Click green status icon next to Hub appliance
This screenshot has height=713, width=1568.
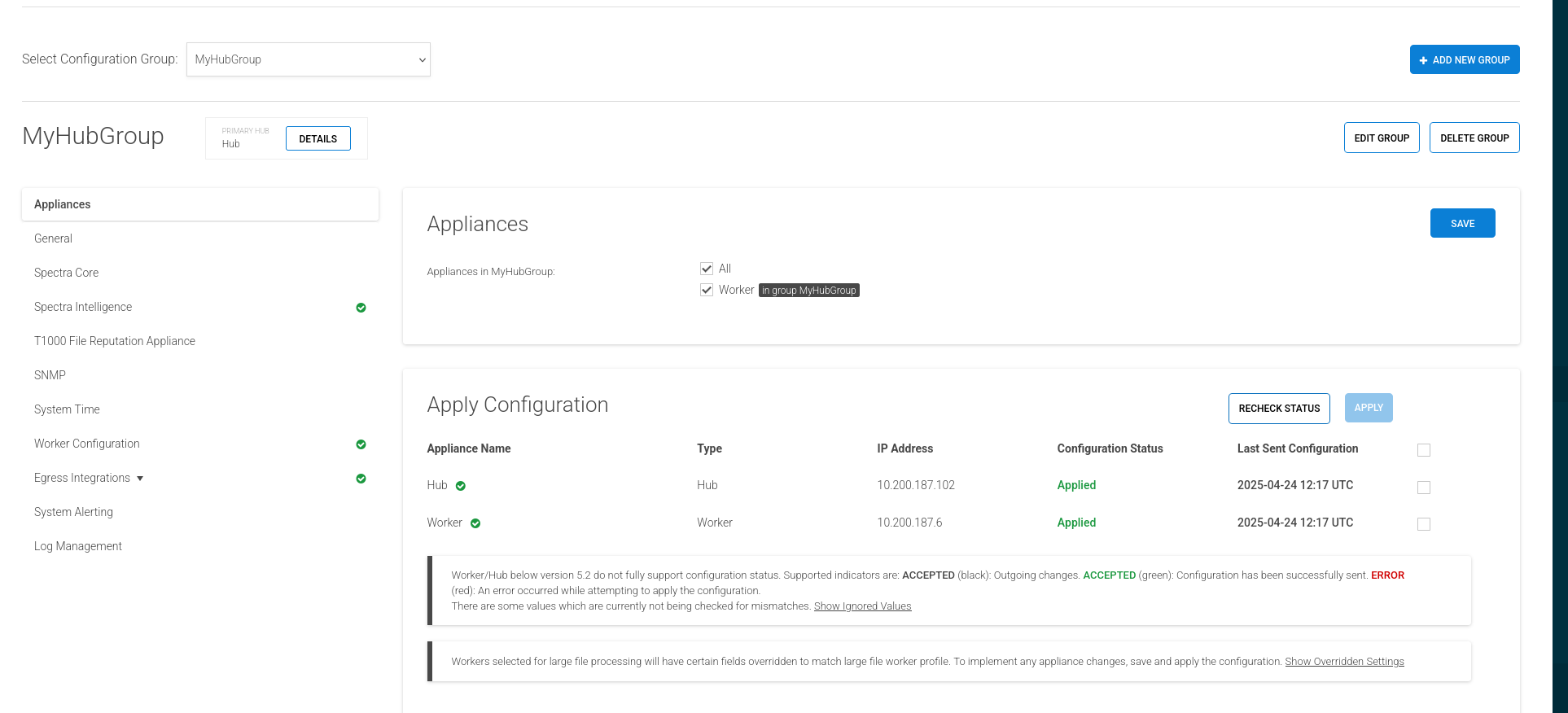(461, 486)
